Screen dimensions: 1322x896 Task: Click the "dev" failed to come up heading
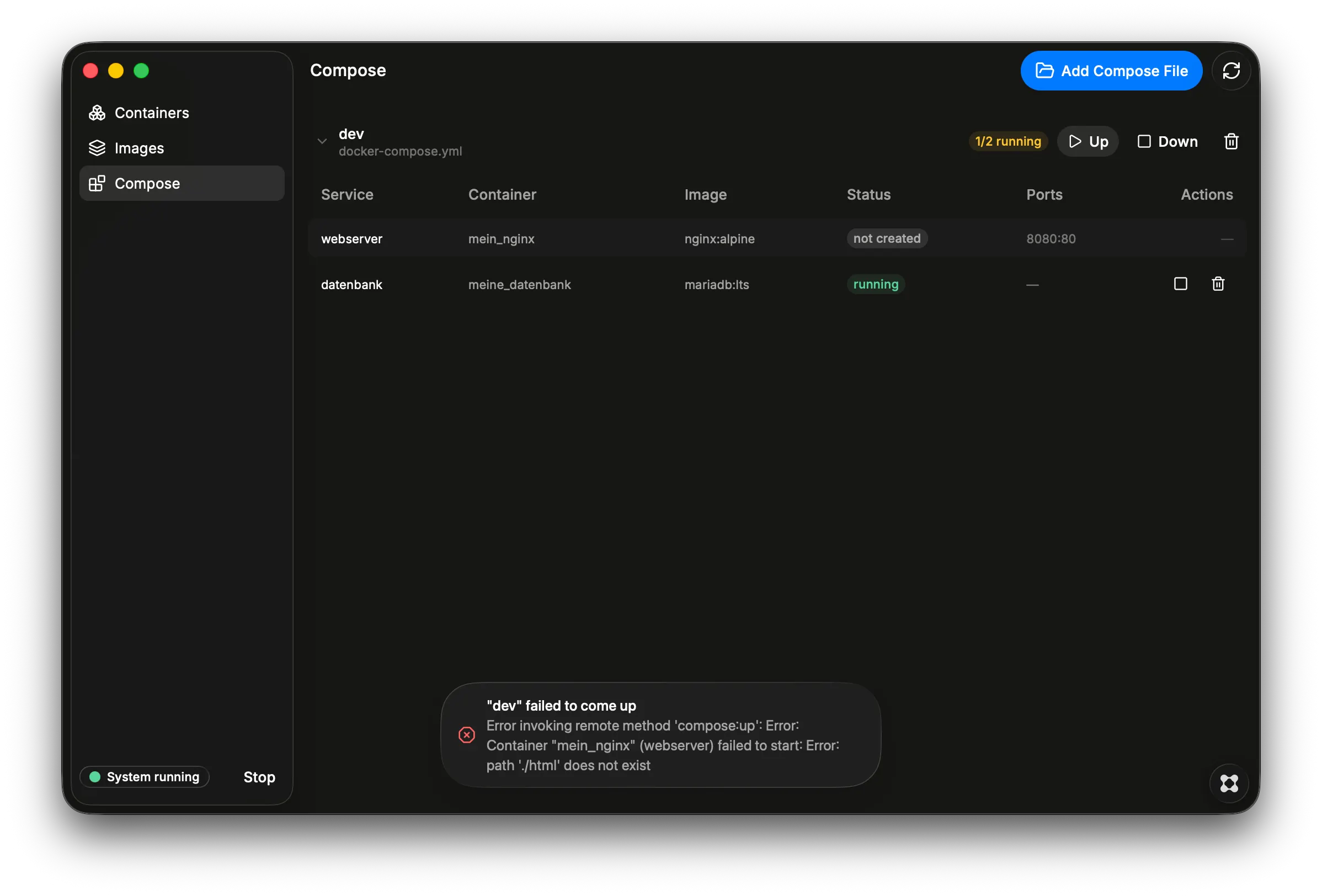(561, 706)
